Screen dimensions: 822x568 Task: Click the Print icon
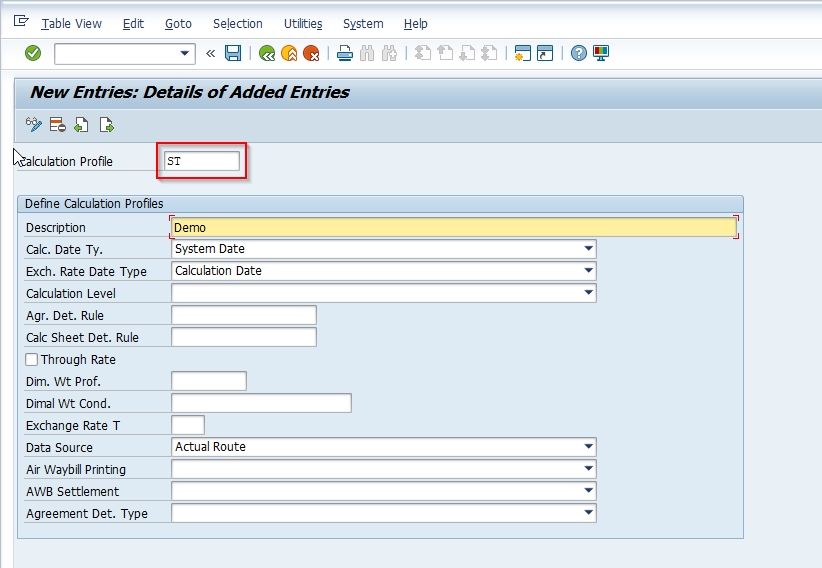tap(344, 53)
